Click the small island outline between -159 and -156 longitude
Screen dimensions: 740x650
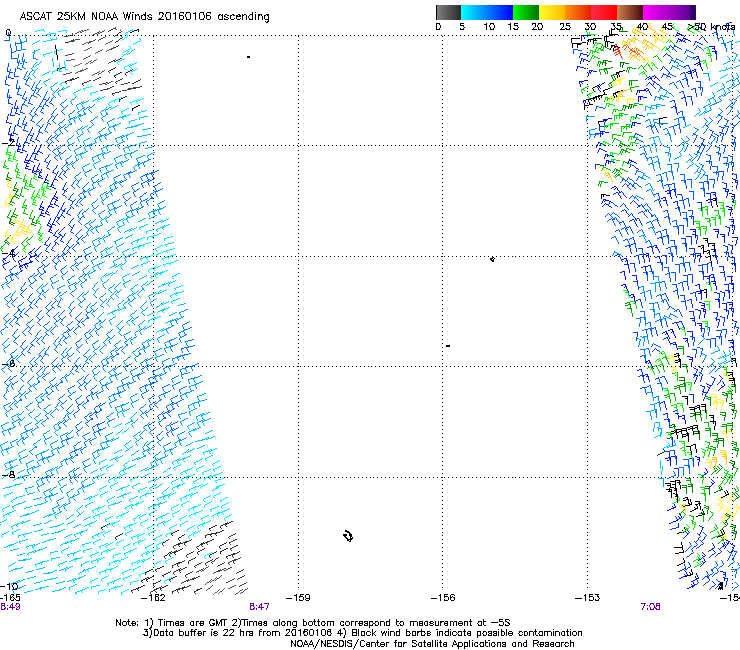(348, 536)
